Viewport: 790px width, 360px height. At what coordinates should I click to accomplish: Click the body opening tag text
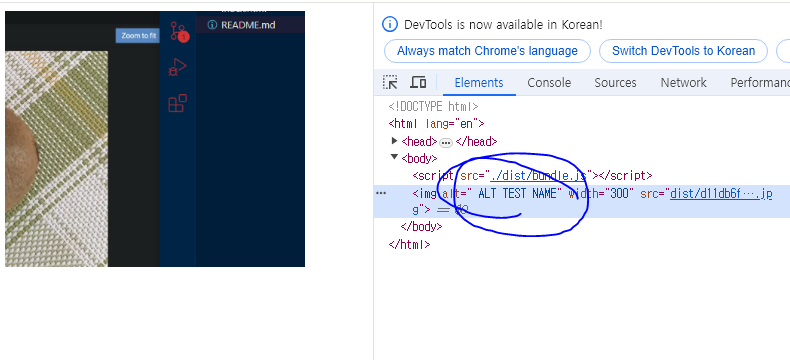[x=419, y=159]
